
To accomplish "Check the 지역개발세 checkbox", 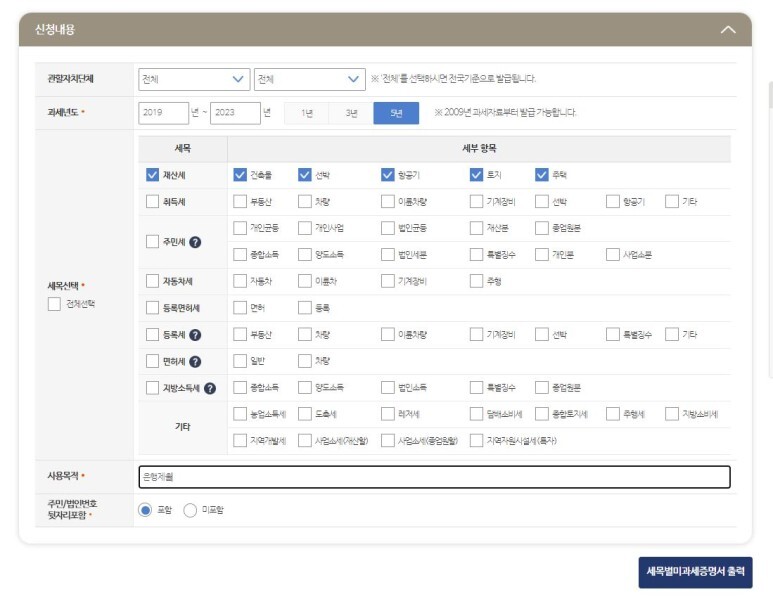I will [240, 441].
